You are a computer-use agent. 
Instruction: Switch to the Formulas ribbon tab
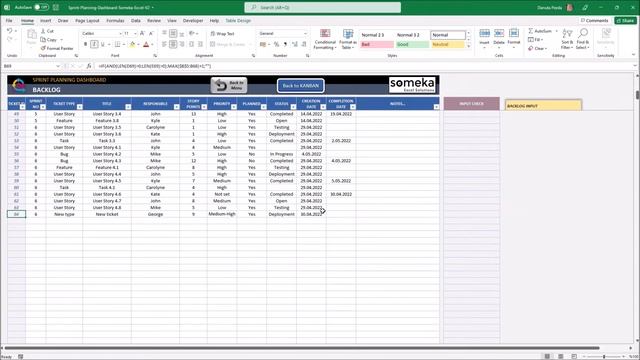(115, 20)
